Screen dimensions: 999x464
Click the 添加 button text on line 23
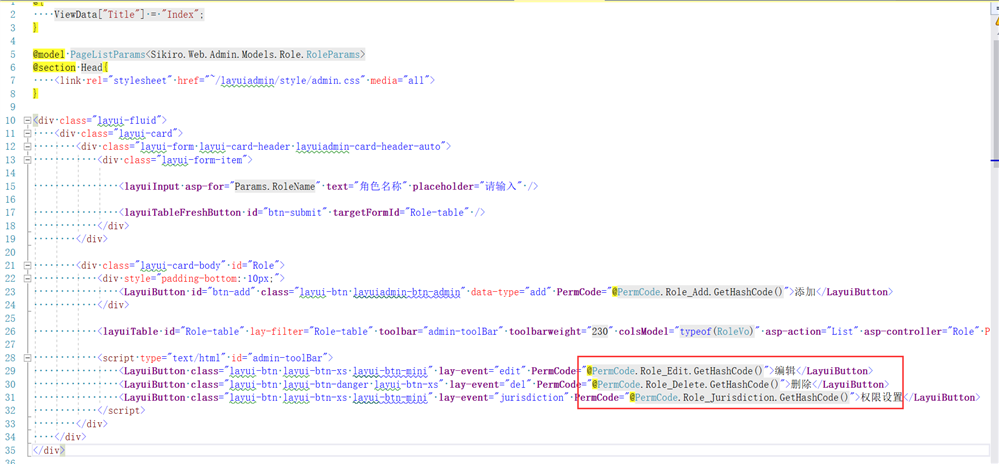coord(806,292)
